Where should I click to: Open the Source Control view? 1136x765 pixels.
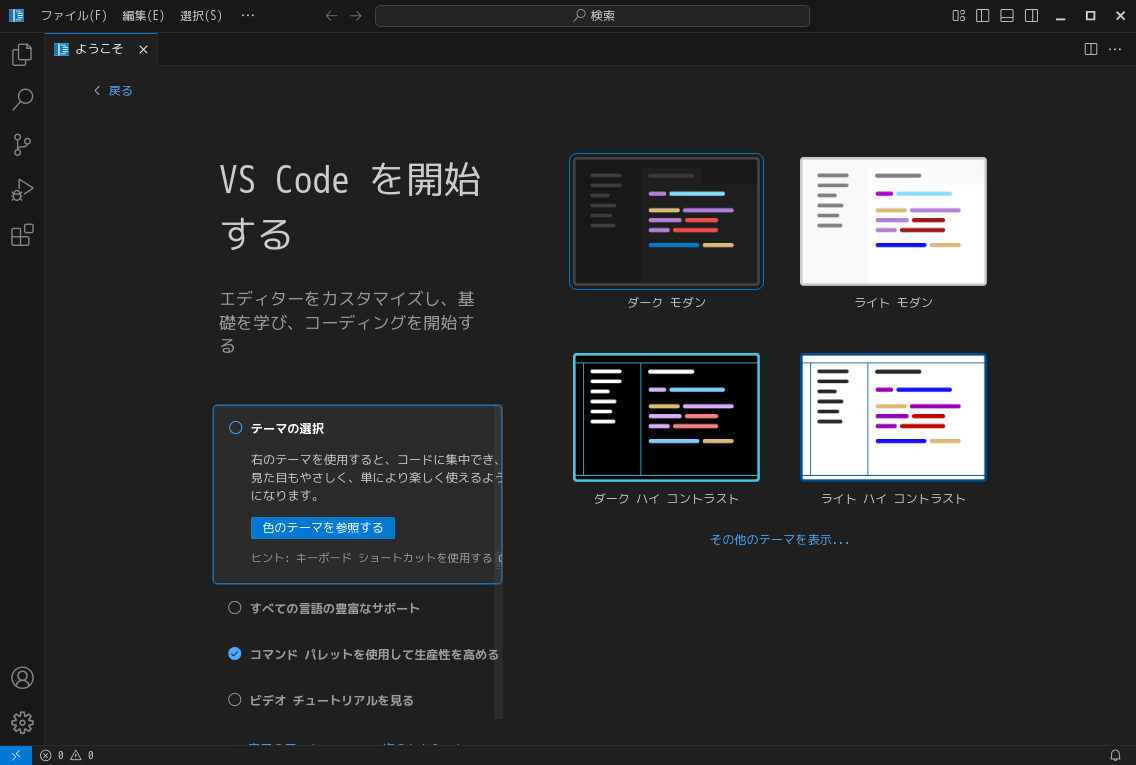pos(22,144)
